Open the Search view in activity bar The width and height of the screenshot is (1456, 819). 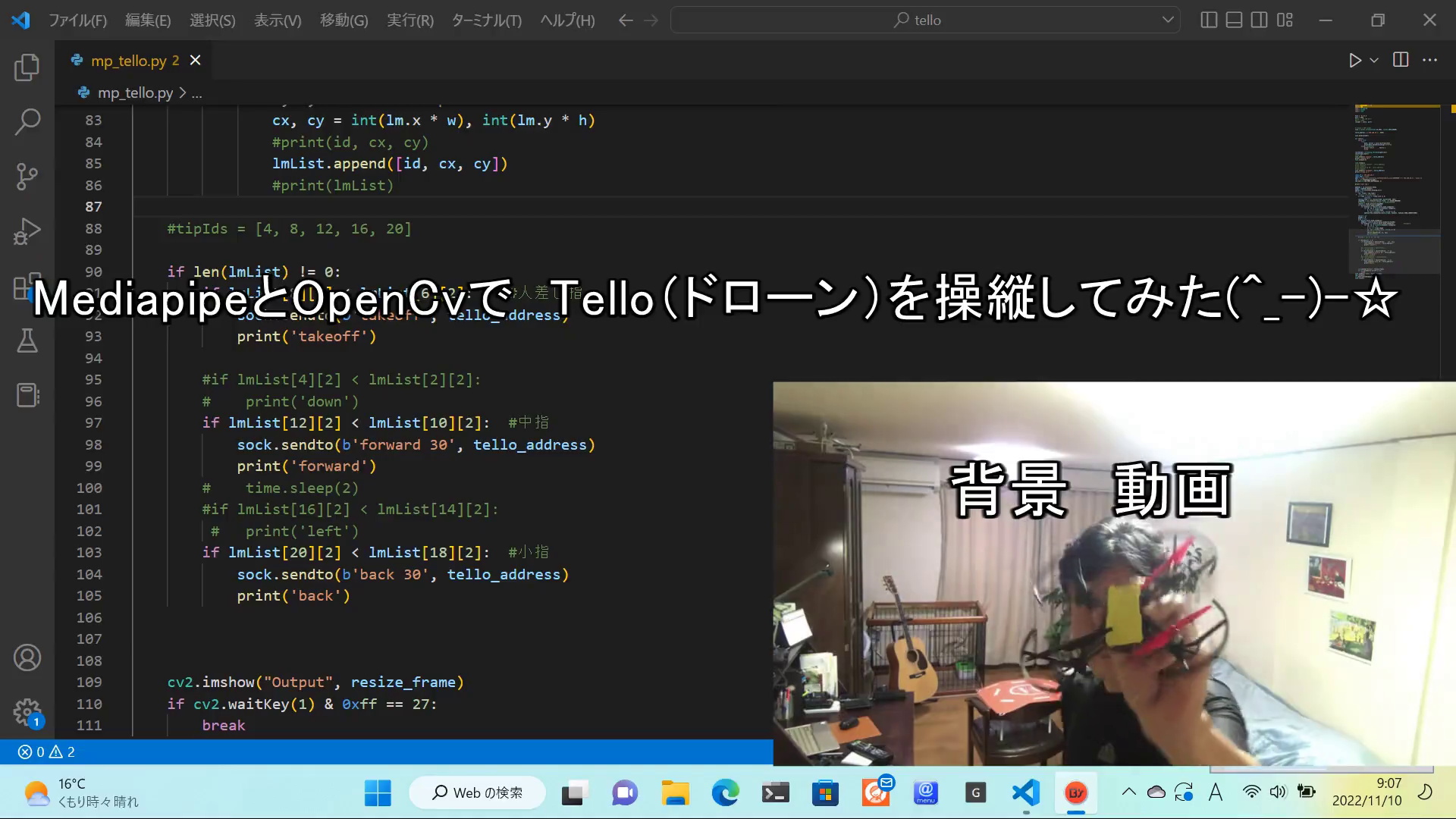27,122
